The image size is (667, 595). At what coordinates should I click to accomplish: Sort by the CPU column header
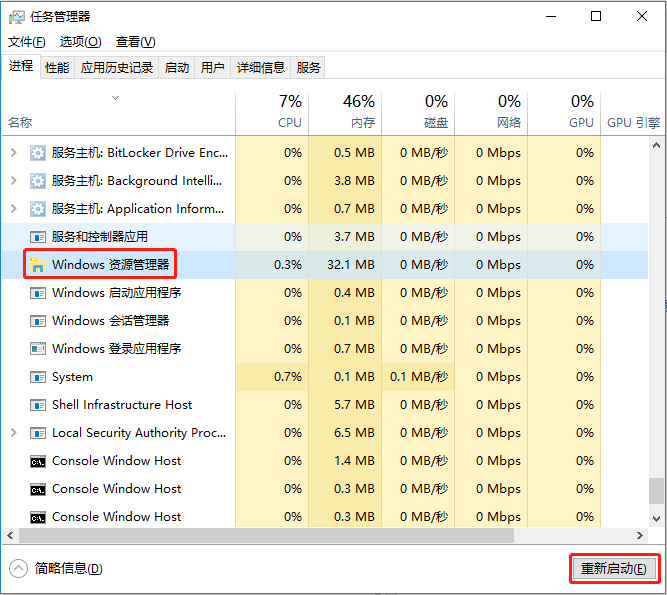272,113
